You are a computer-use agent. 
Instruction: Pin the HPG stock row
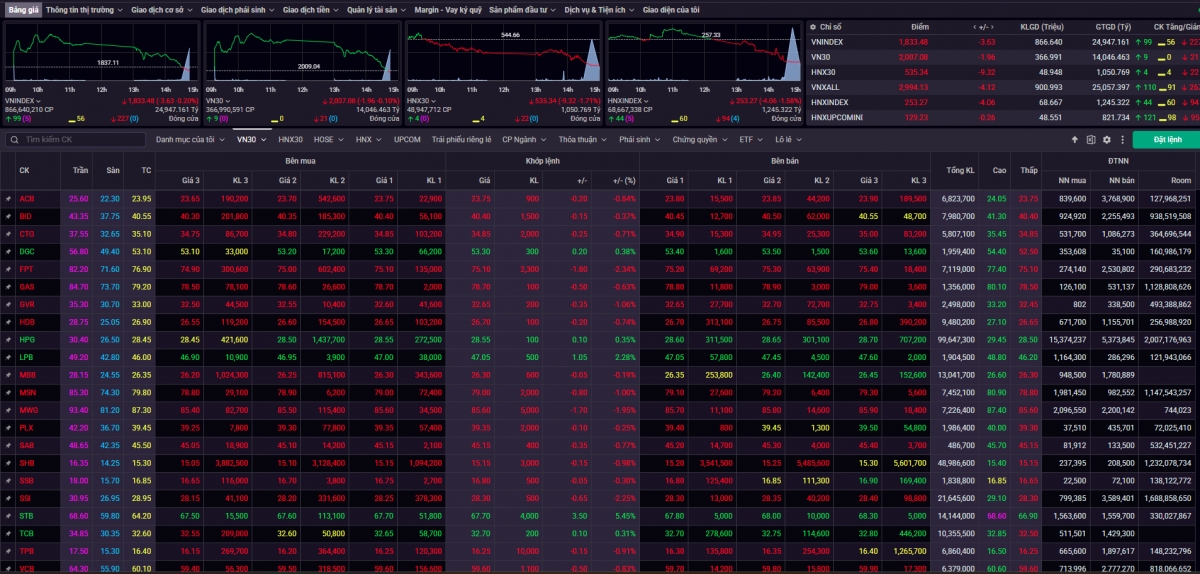click(8, 339)
